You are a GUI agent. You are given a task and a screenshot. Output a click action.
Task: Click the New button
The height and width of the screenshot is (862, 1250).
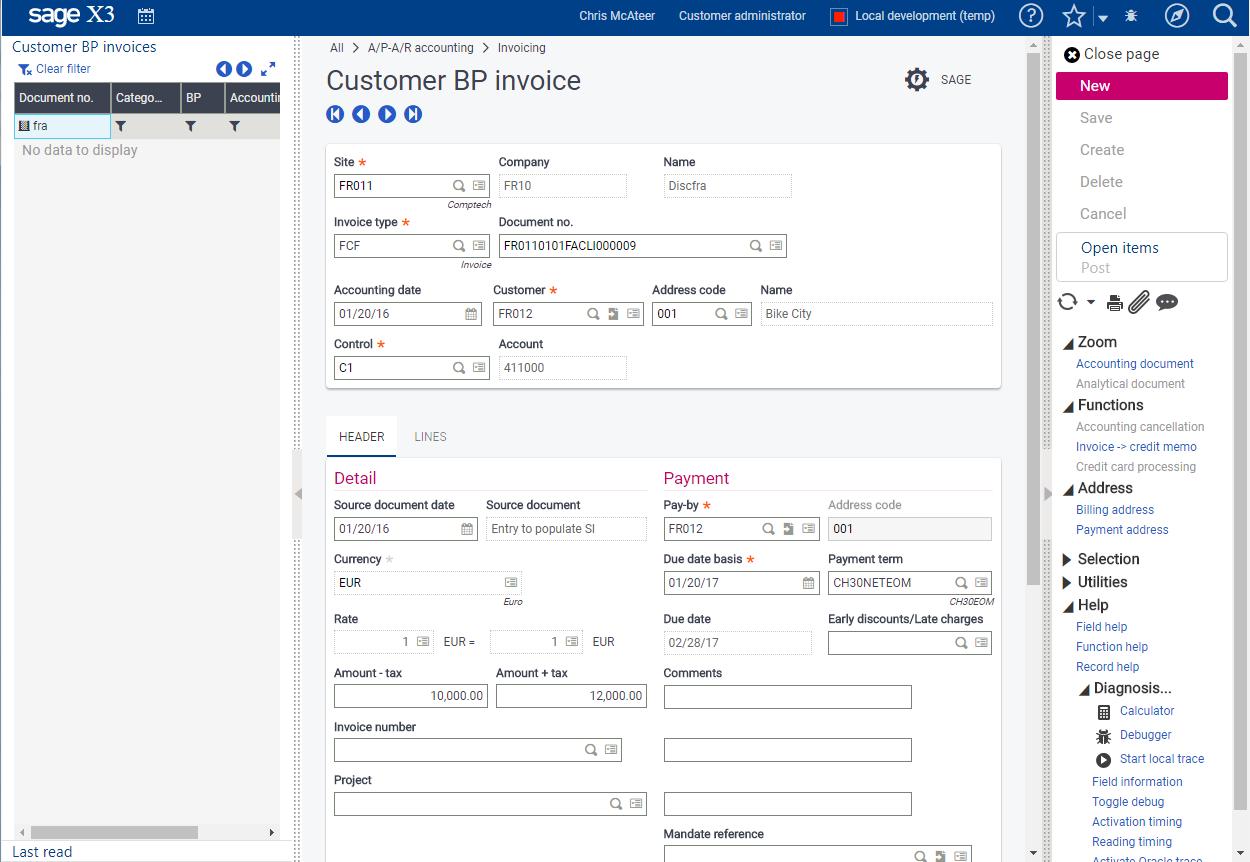point(1141,86)
